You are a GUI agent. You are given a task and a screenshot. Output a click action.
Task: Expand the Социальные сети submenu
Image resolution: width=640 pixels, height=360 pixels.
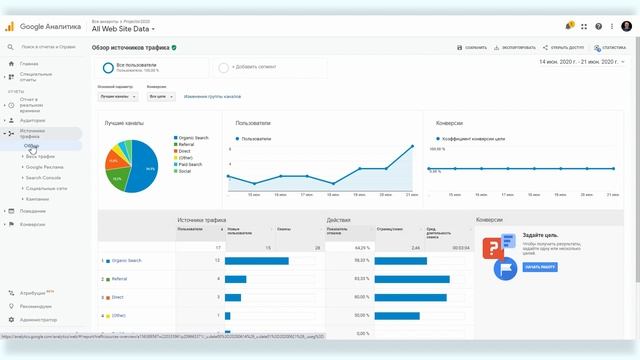(22, 188)
